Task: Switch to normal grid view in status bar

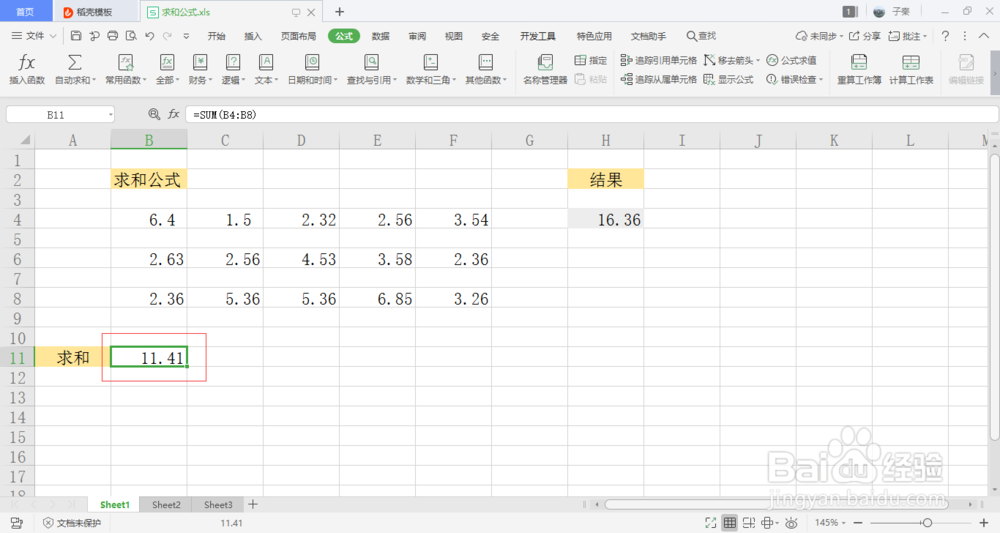Action: pos(730,523)
